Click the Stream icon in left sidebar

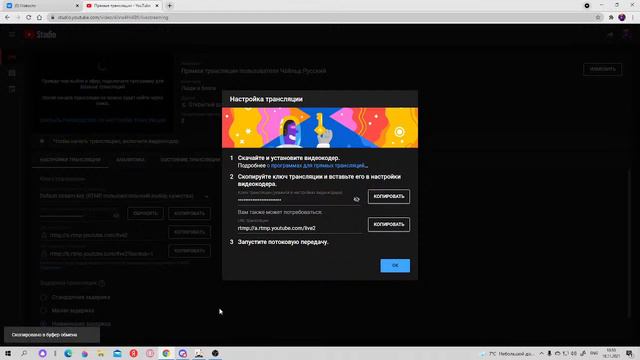pyautogui.click(x=12, y=57)
